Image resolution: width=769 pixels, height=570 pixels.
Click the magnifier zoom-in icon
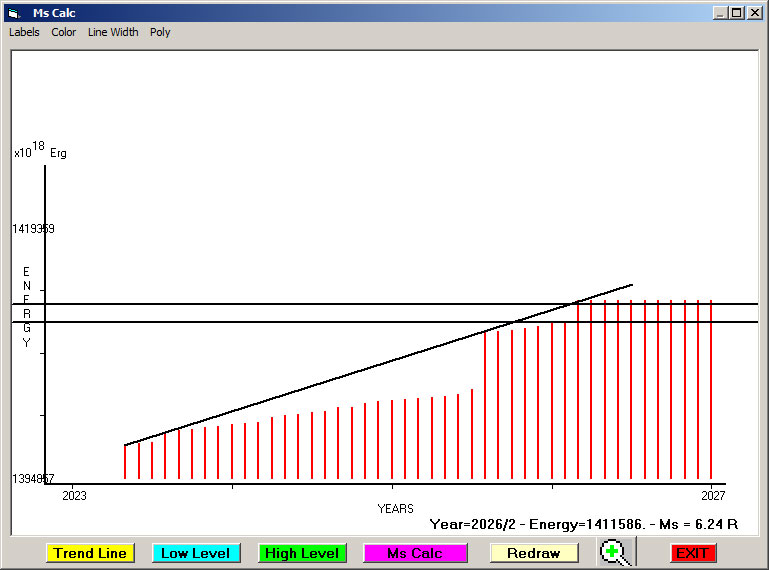point(615,552)
